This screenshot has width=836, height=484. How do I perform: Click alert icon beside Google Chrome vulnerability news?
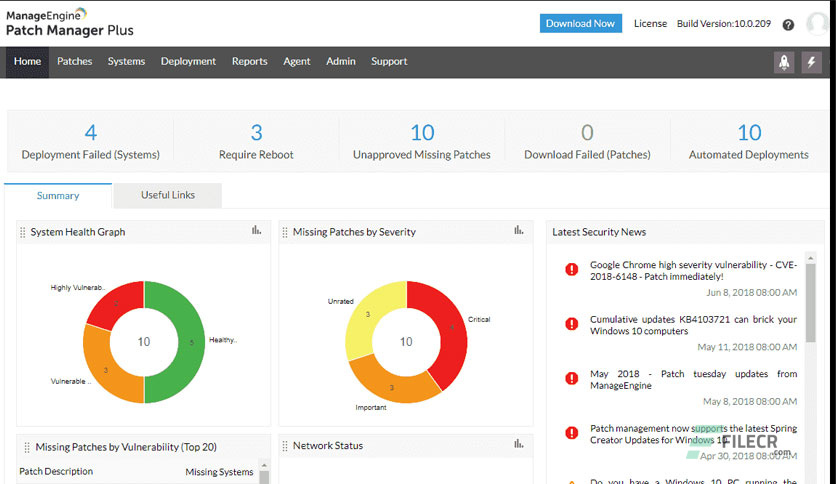coord(572,269)
